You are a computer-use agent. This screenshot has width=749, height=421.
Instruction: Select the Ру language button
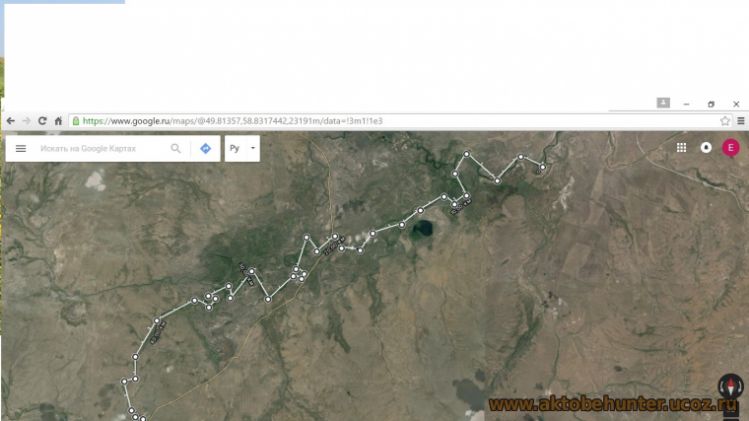click(x=235, y=148)
